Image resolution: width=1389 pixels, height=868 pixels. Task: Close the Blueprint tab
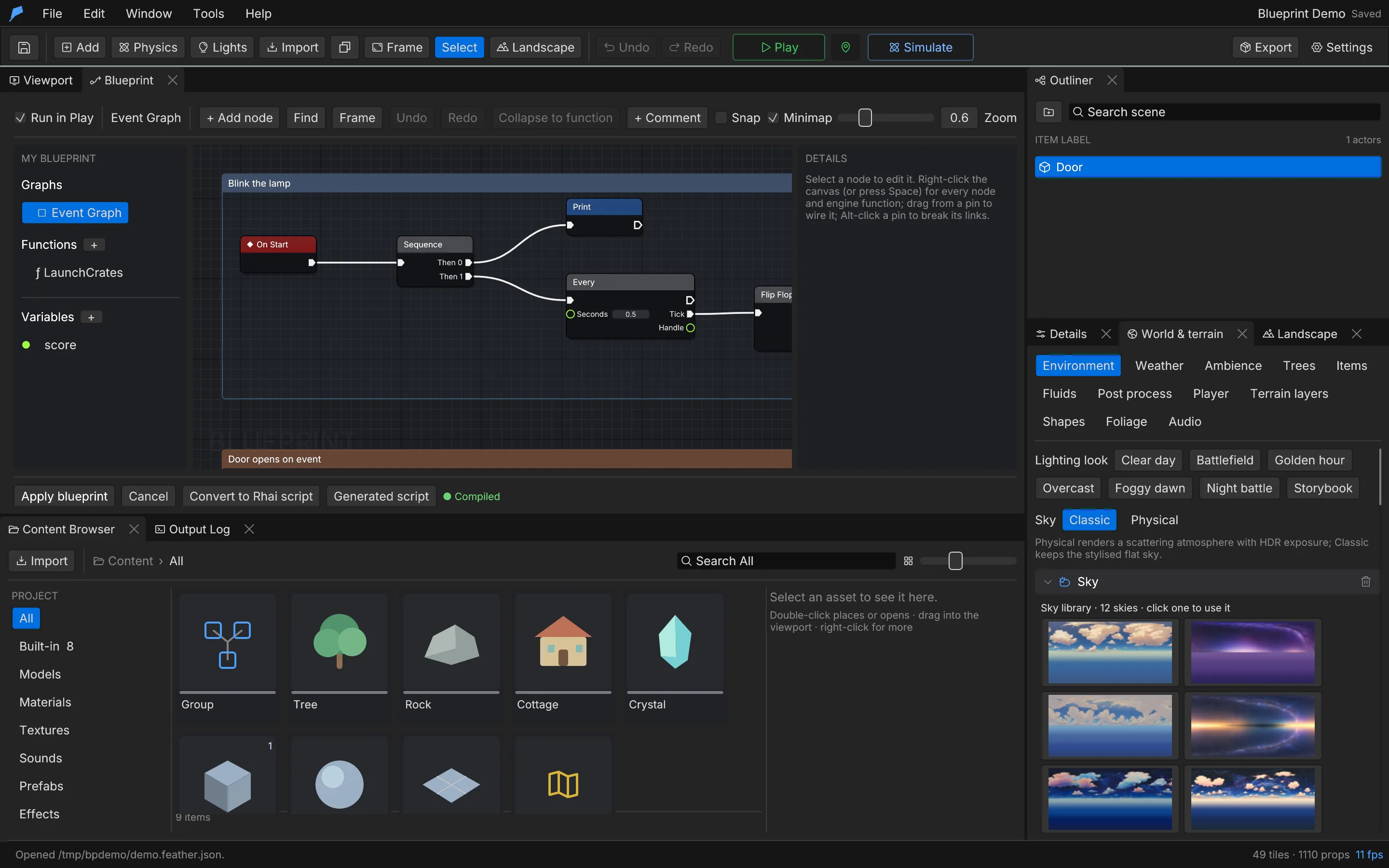tap(172, 81)
